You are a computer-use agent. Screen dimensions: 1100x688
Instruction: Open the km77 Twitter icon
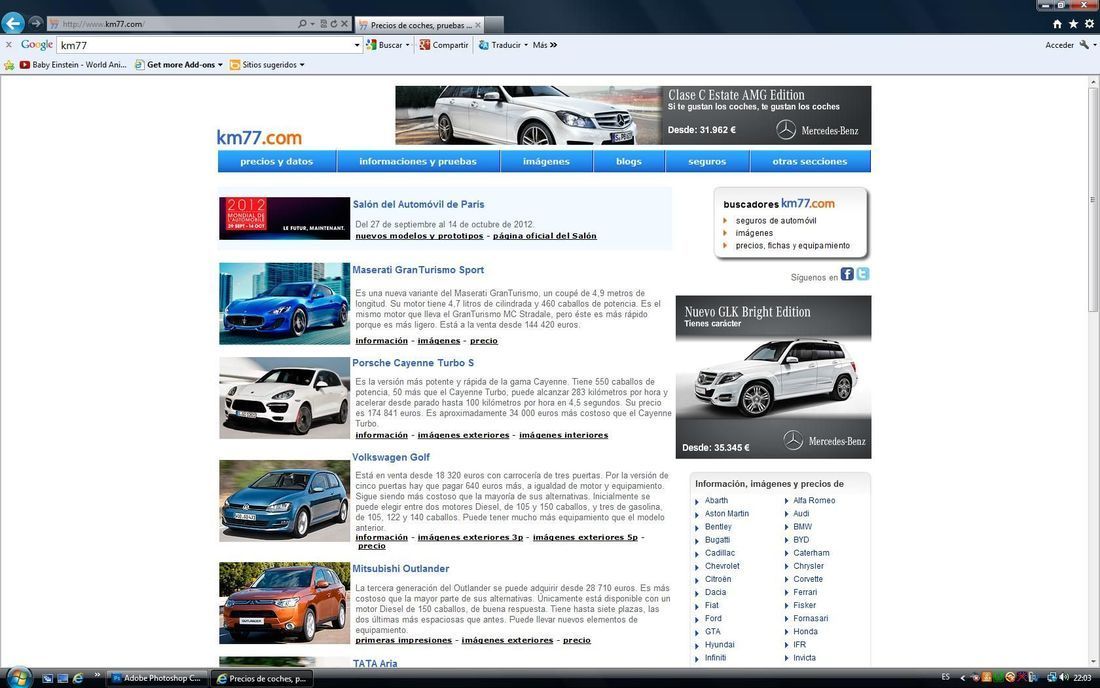(x=863, y=274)
